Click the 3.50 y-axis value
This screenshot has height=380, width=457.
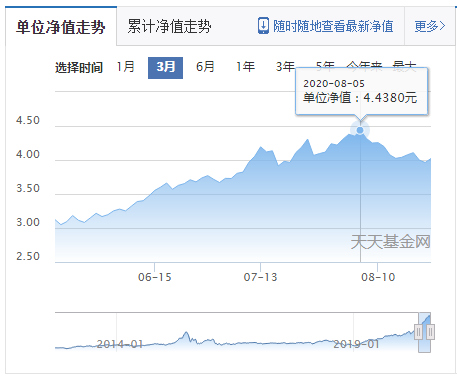tap(28, 188)
